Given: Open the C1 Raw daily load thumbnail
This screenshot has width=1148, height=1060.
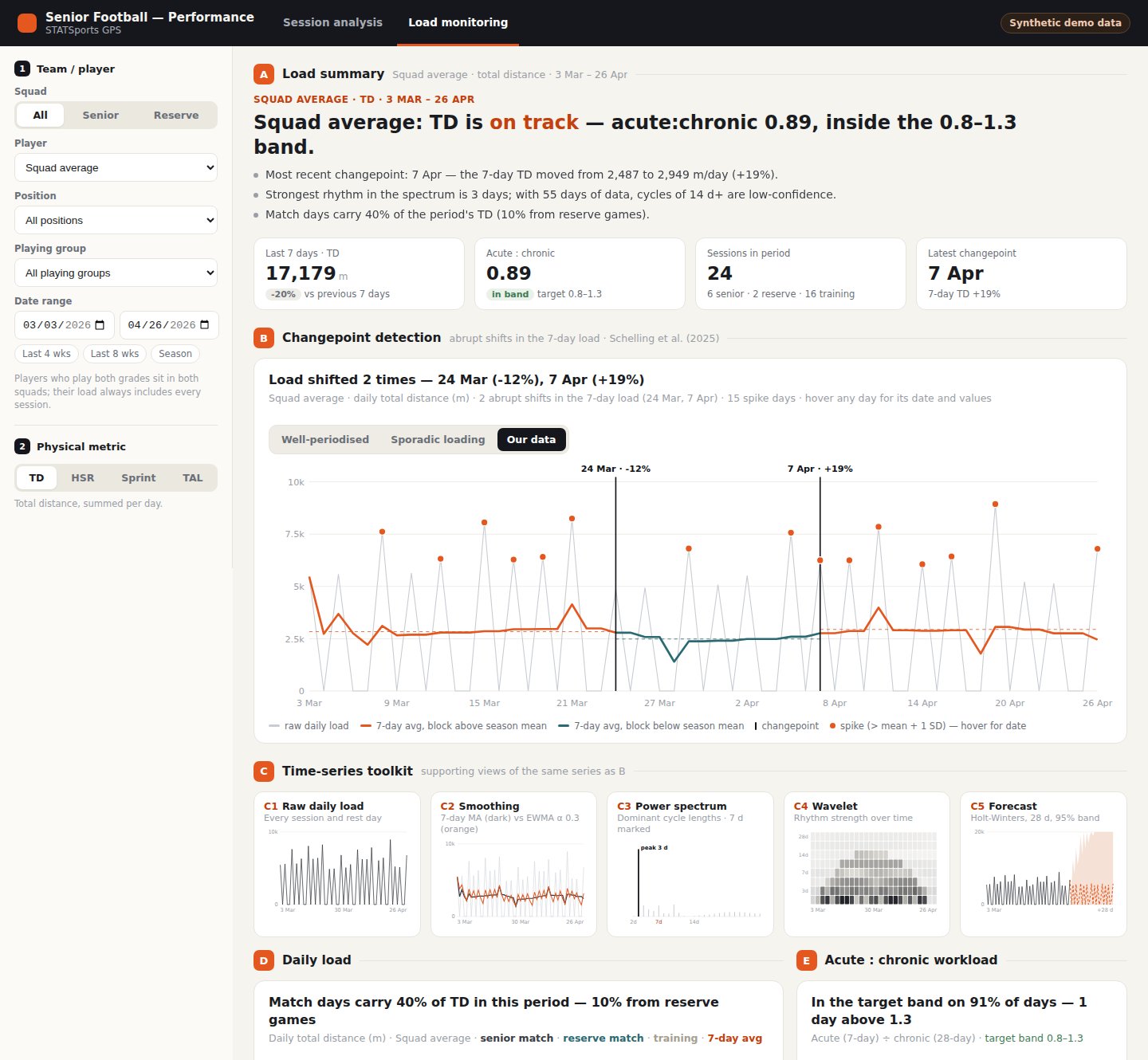Looking at the screenshot, I should 337,864.
